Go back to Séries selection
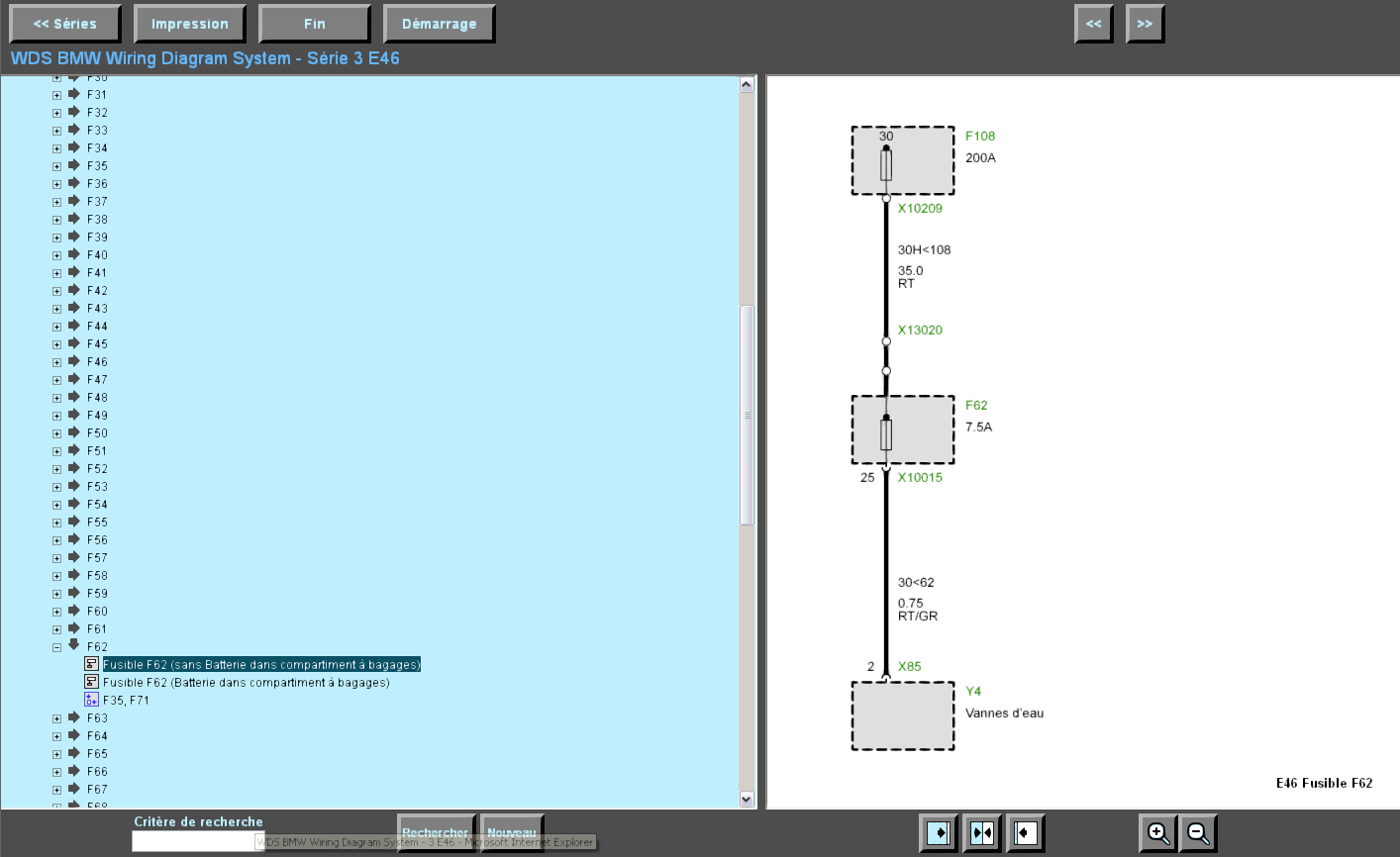Screen dimensions: 1400x857 65,24
